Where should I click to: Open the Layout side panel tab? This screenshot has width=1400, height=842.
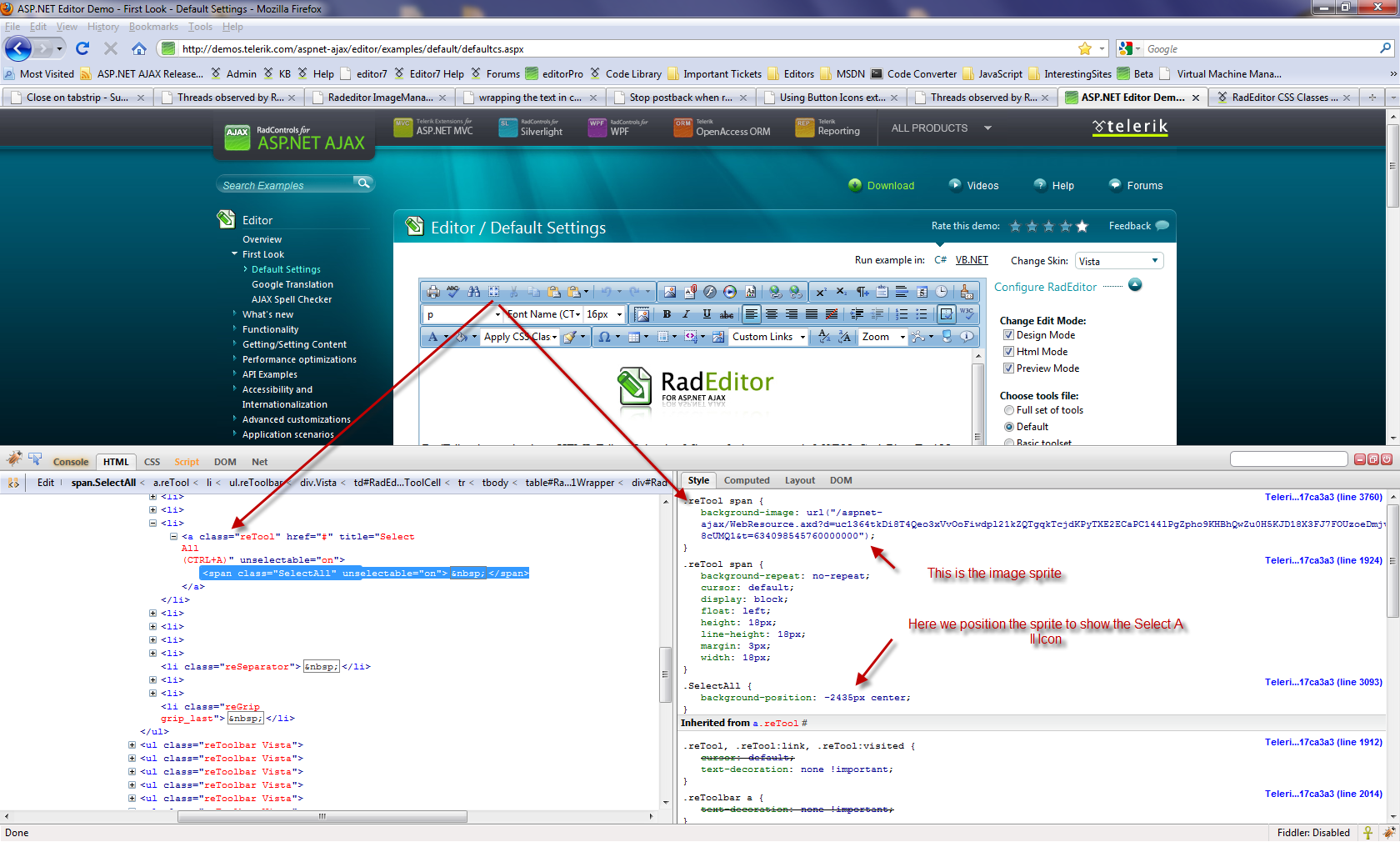point(800,480)
